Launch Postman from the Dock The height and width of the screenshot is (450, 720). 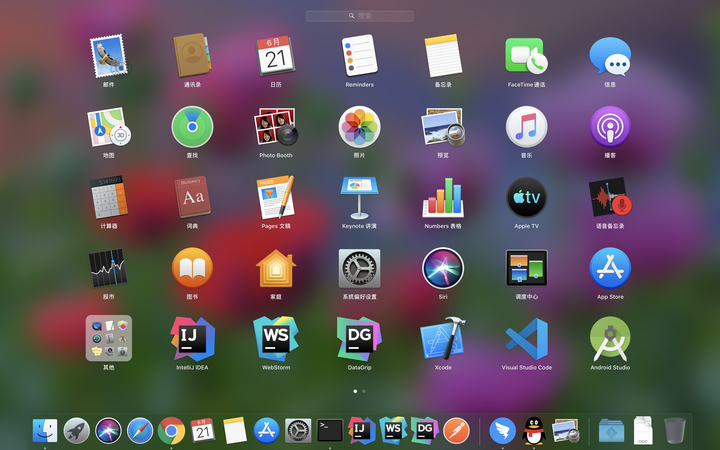click(x=456, y=431)
